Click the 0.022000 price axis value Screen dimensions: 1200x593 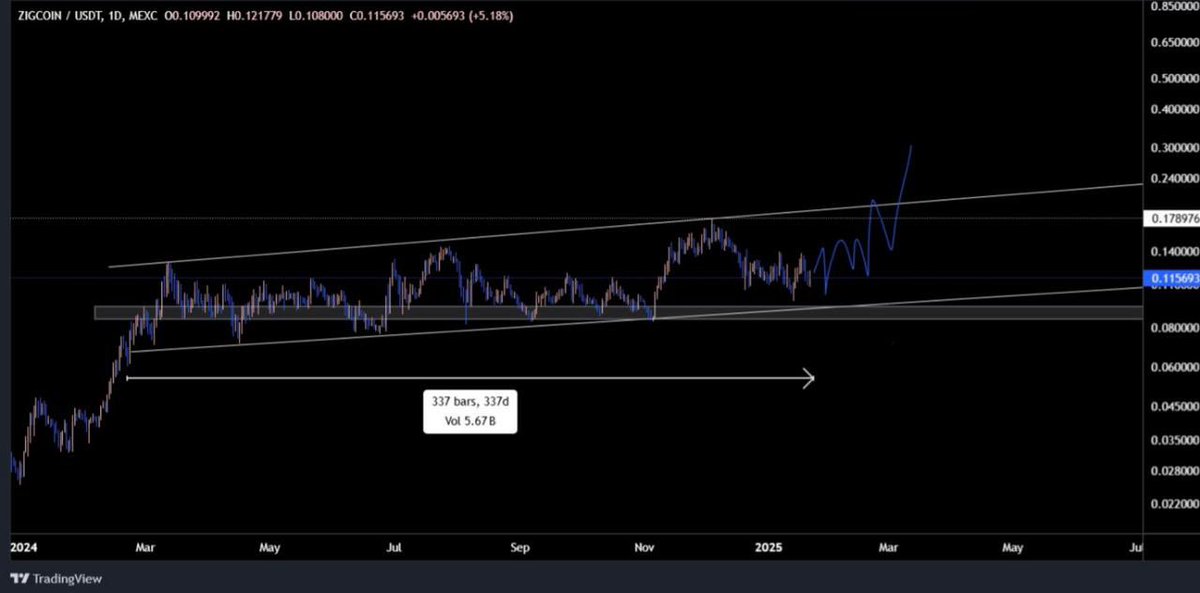pyautogui.click(x=1174, y=505)
